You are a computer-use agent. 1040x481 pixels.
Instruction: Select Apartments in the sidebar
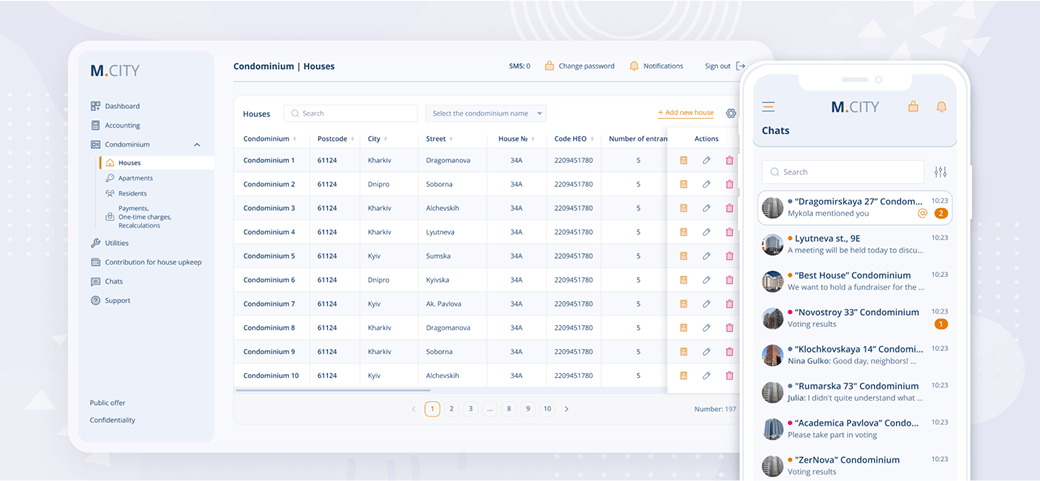pyautogui.click(x=135, y=178)
